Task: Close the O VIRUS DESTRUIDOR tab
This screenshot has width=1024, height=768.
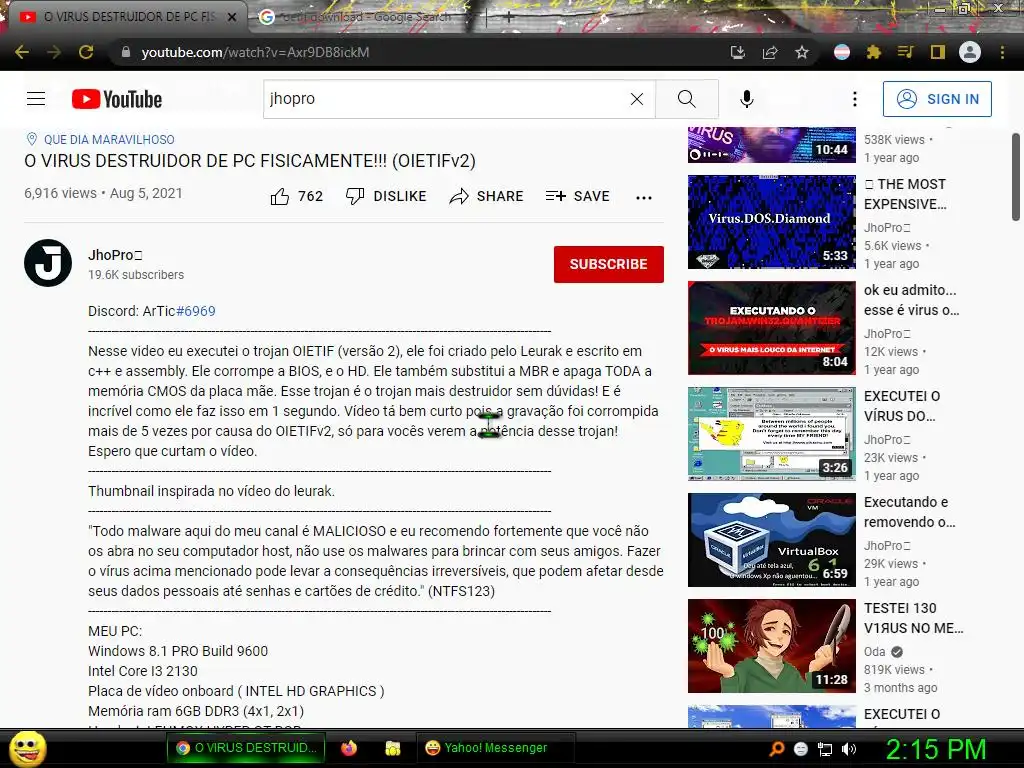Action: coord(232,17)
